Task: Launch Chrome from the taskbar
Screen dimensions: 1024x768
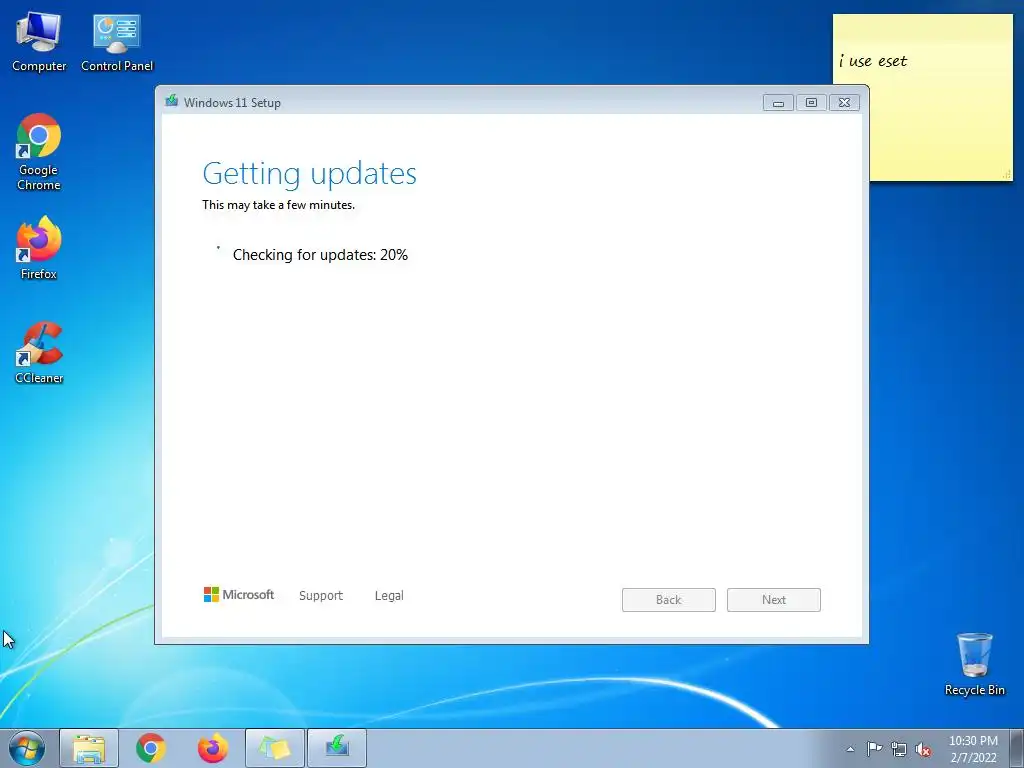Action: [x=151, y=748]
